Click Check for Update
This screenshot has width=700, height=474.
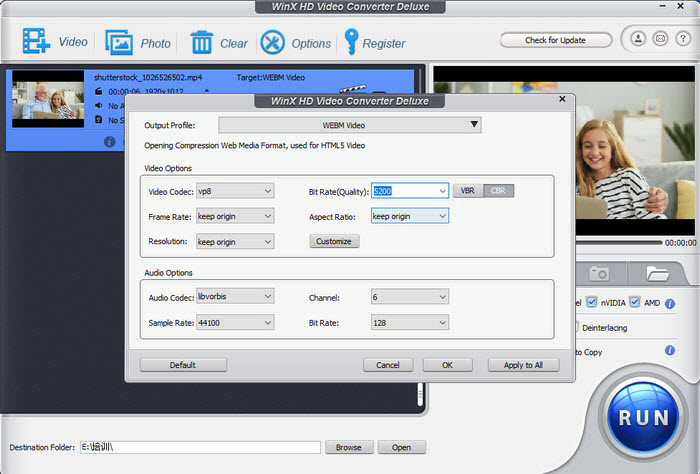coord(556,40)
